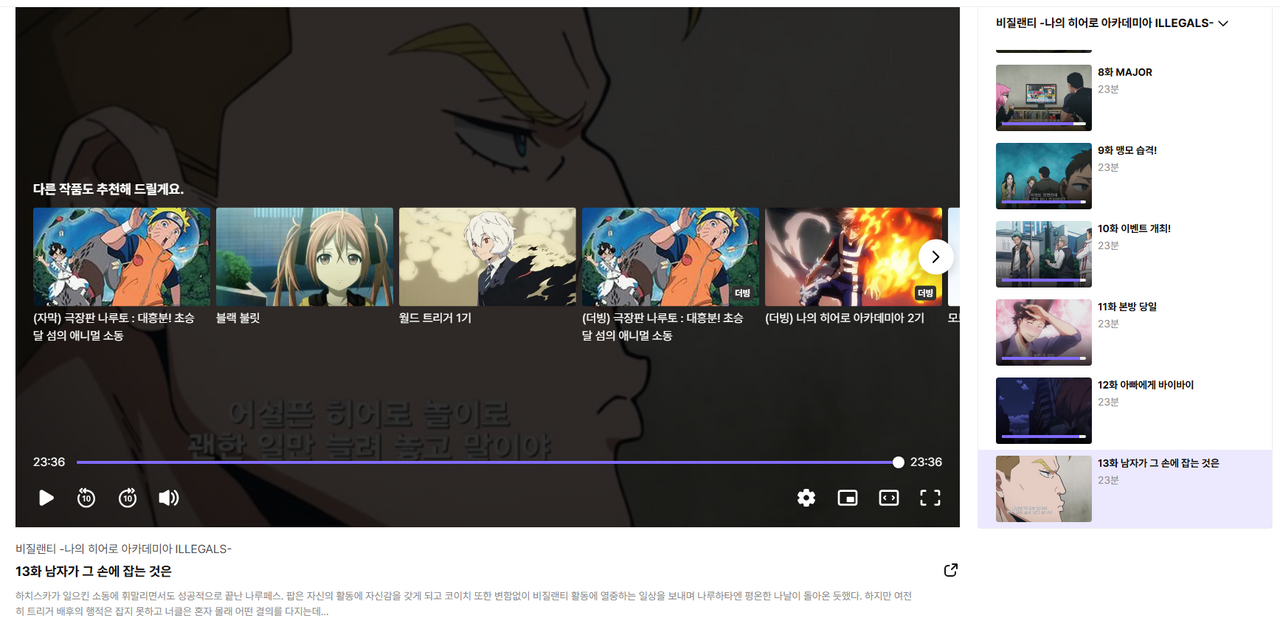The height and width of the screenshot is (620, 1280).
Task: Open the (더빙) 극장판 나루토 recommendation thumbnail
Action: [671, 257]
